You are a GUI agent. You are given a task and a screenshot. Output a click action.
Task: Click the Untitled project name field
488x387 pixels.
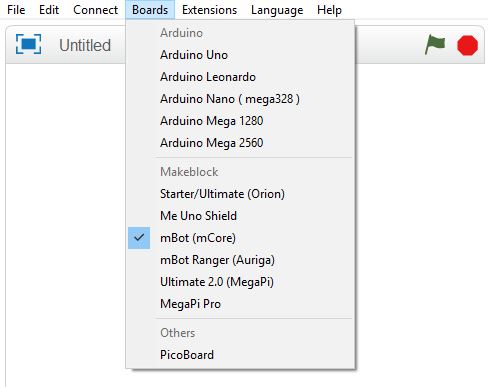(85, 45)
